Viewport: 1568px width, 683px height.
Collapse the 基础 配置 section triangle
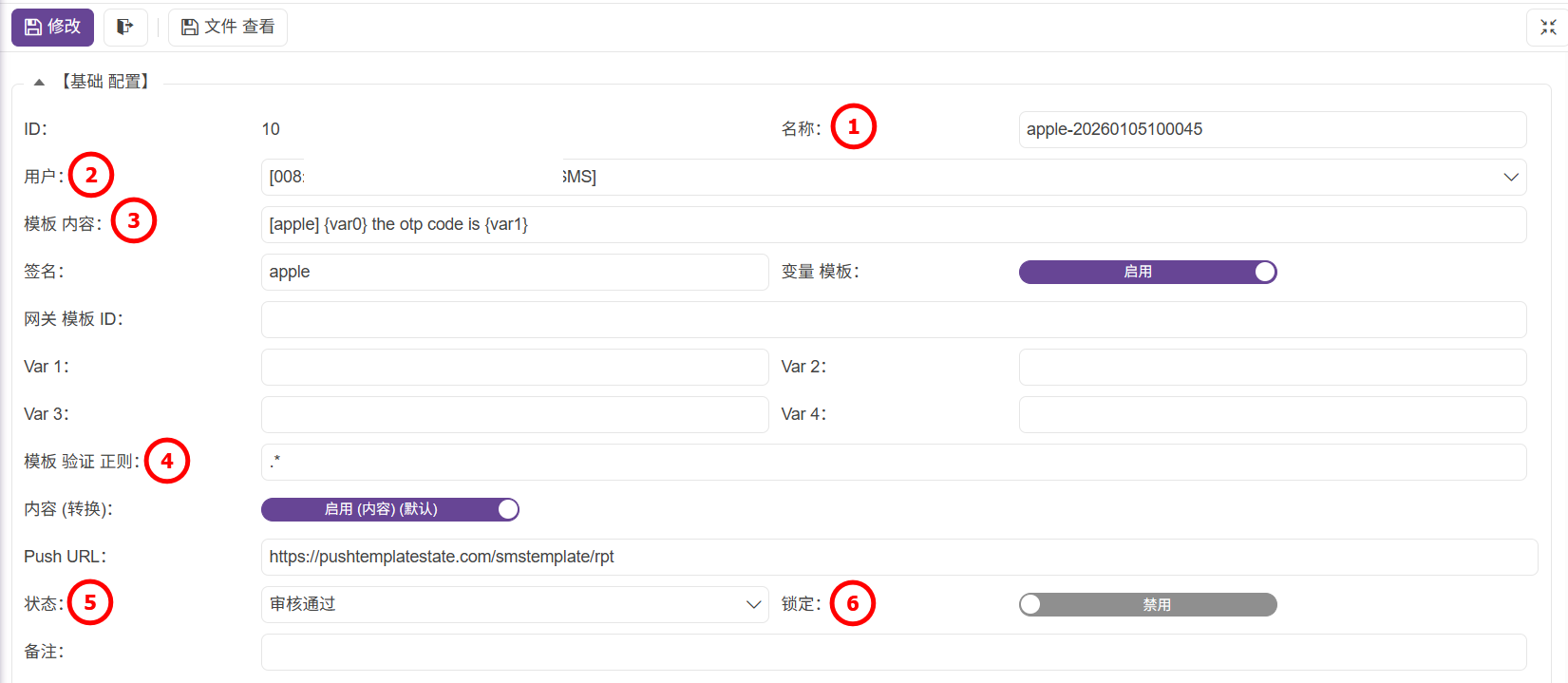tap(39, 83)
